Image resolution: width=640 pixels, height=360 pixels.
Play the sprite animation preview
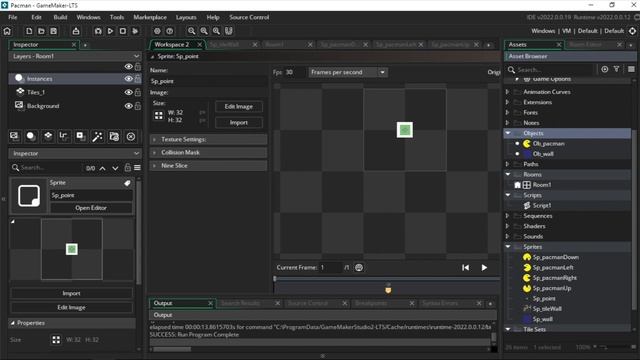tap(484, 268)
